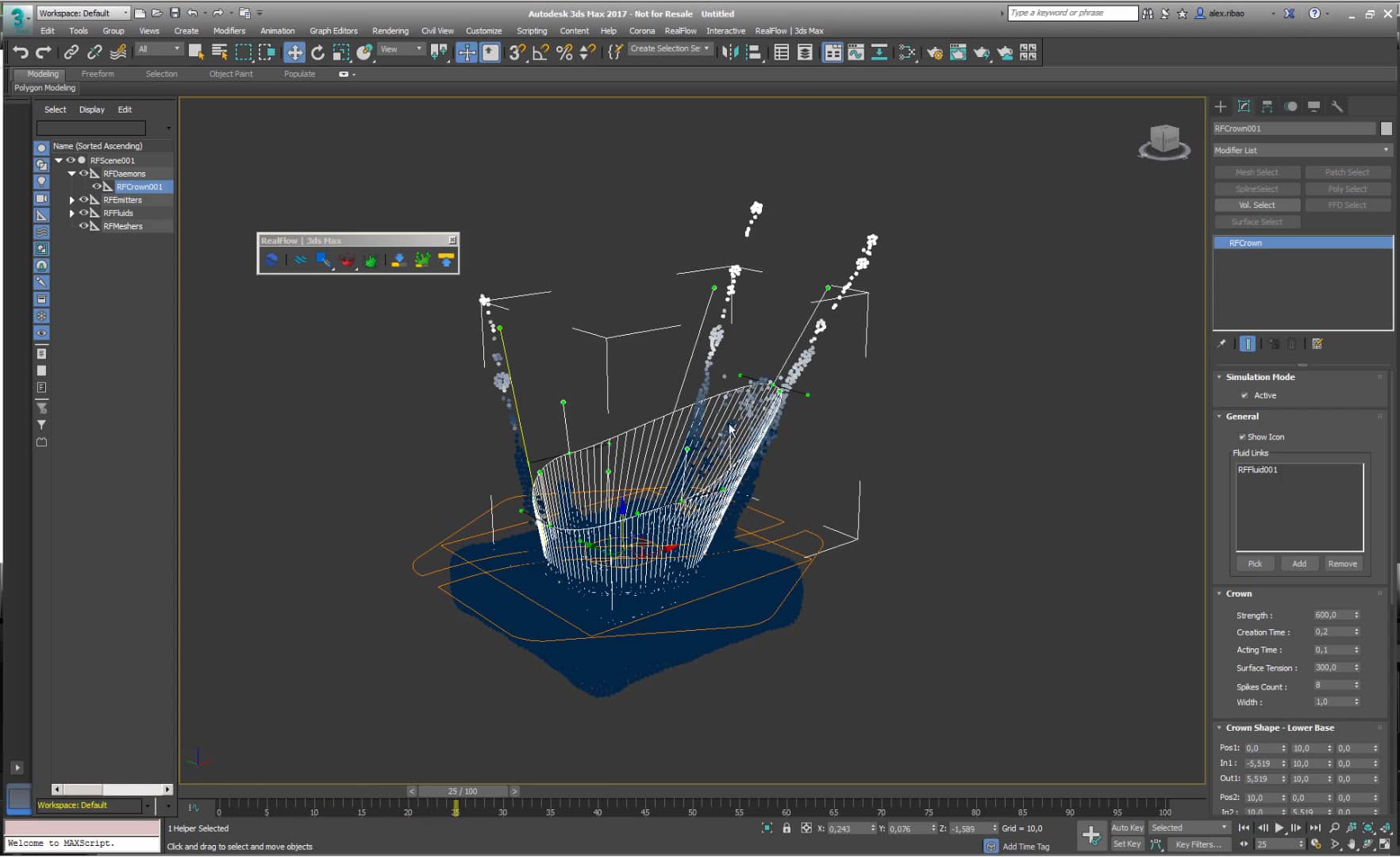Toggle the 3D Snaps button

[x=517, y=52]
